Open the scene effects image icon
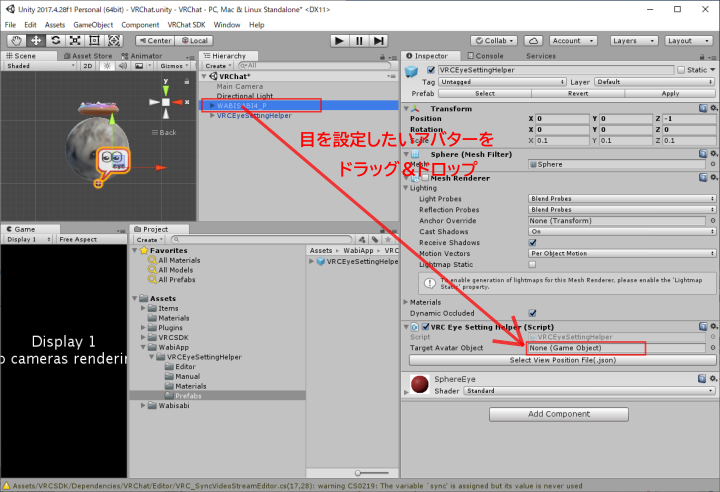 coord(139,66)
